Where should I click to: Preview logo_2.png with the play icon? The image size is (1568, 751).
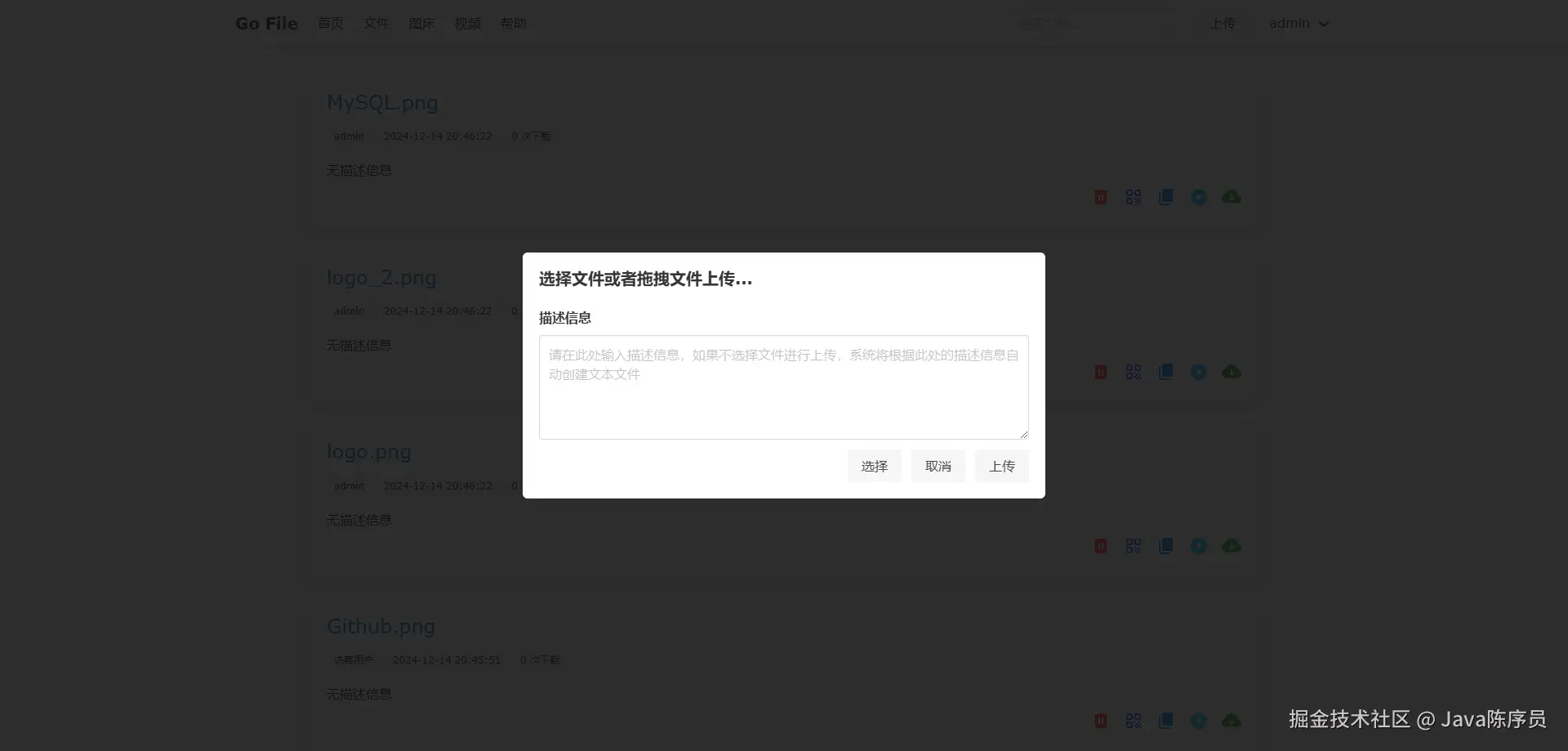click(x=1199, y=372)
